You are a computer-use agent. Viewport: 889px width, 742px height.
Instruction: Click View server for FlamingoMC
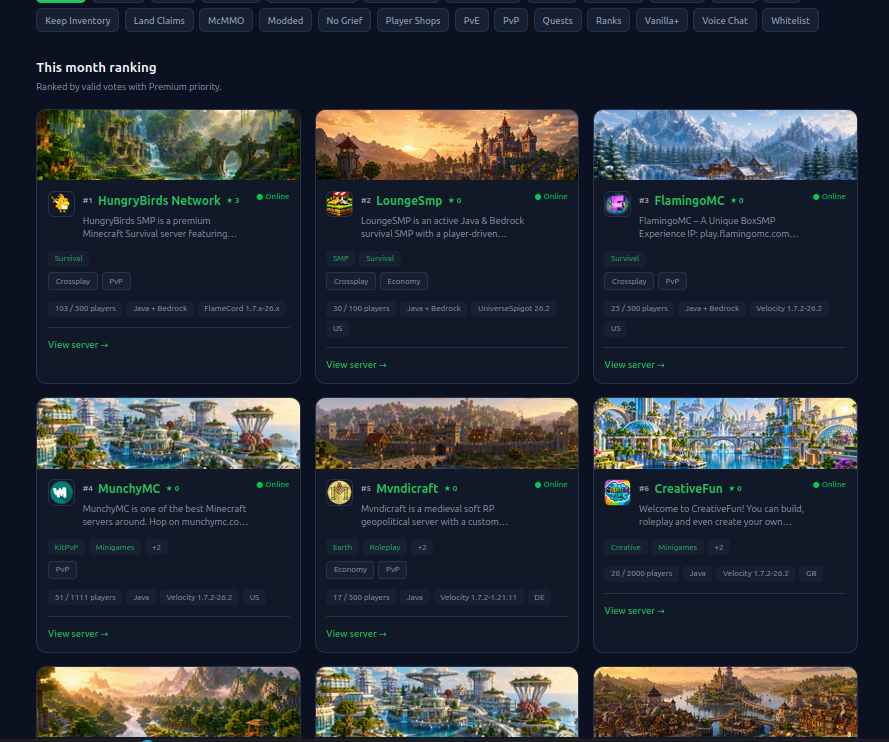point(634,365)
